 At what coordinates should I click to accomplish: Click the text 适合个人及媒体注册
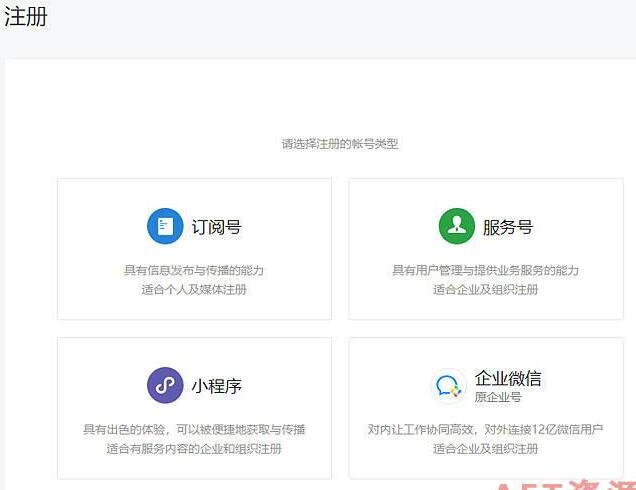point(194,290)
